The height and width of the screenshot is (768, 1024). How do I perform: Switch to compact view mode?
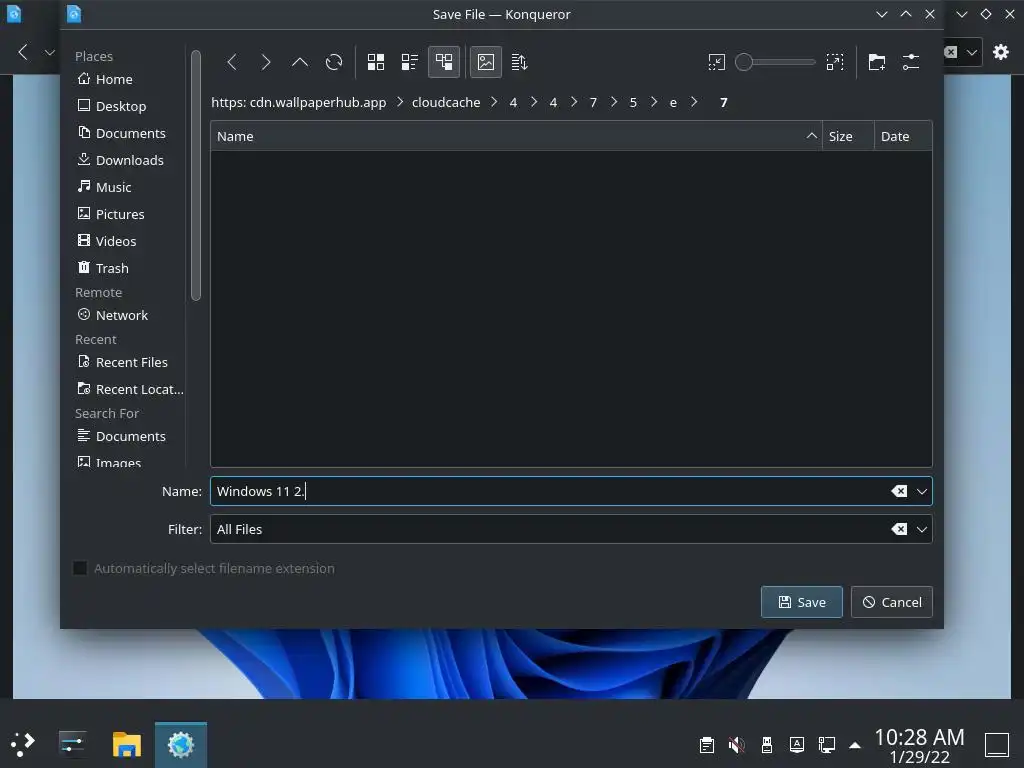[409, 62]
